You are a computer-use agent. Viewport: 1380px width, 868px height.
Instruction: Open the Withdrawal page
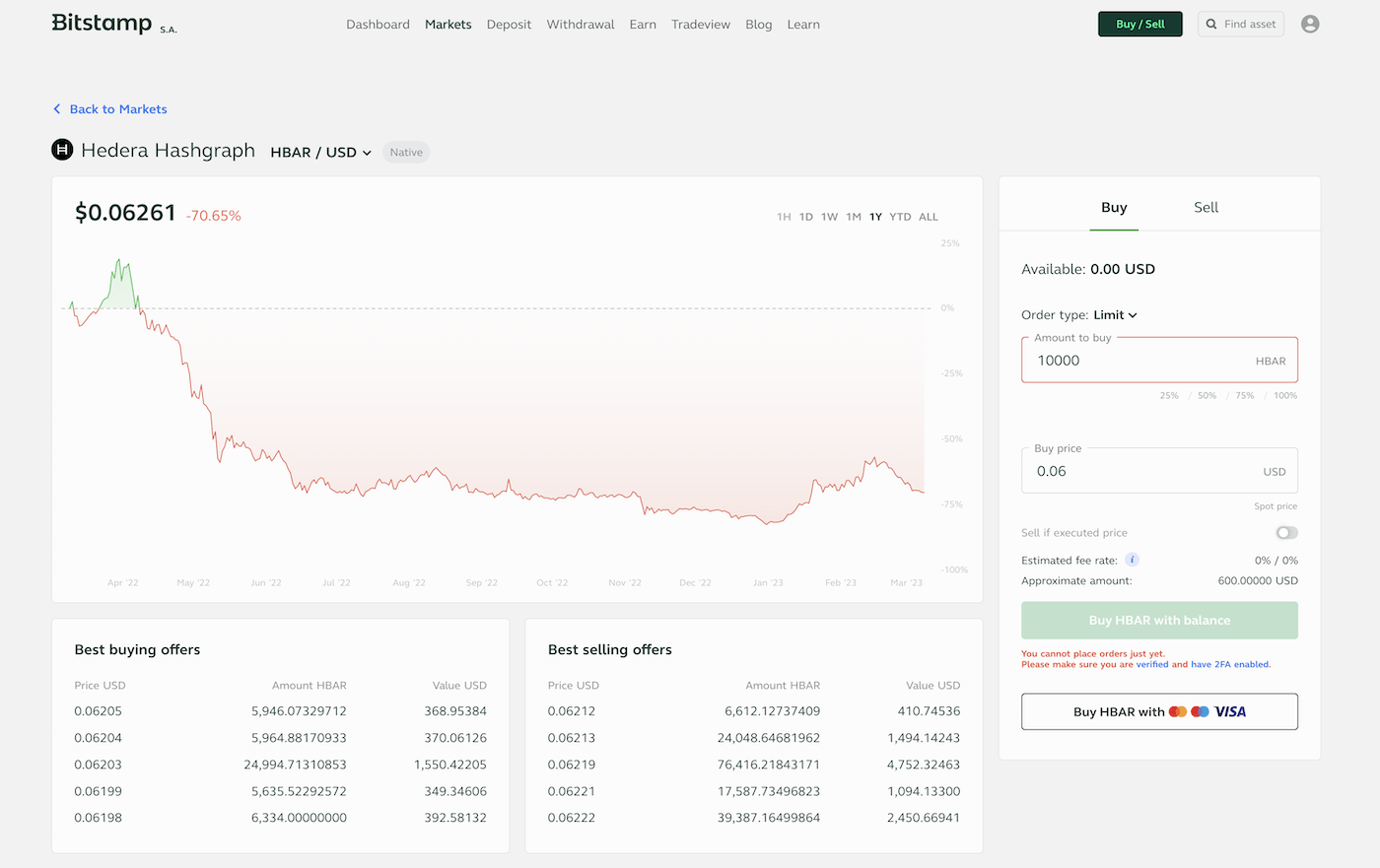coord(581,25)
